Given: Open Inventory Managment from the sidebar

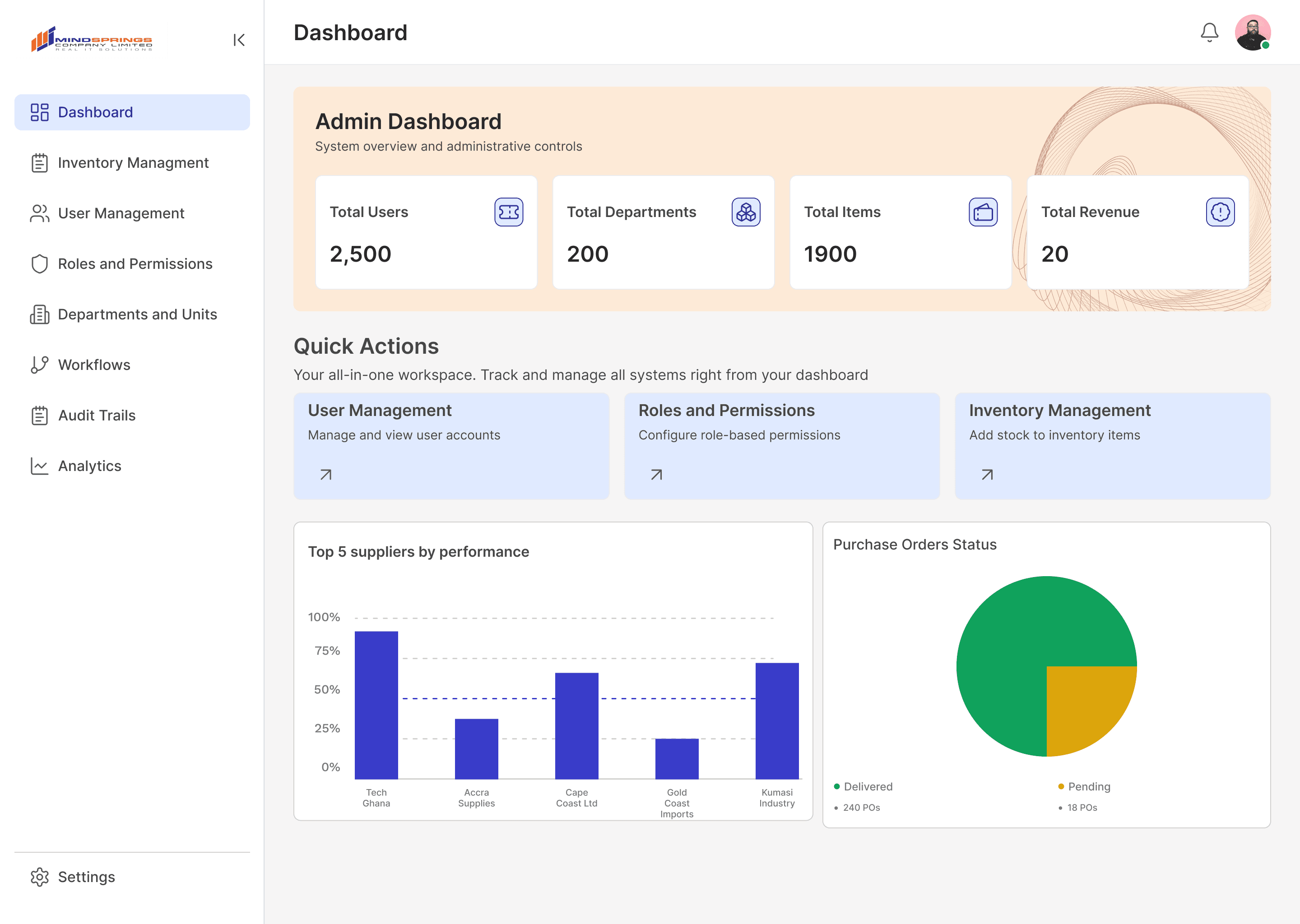Looking at the screenshot, I should click(x=132, y=163).
